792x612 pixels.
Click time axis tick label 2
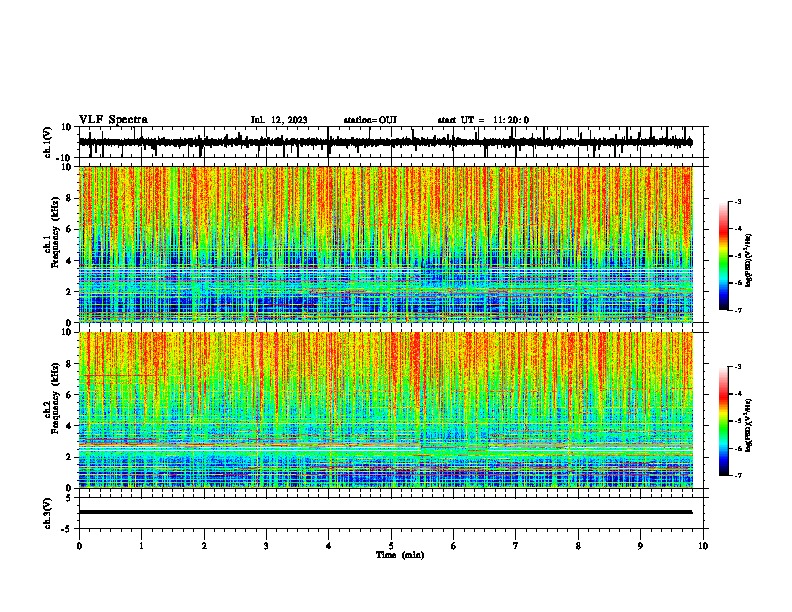pyautogui.click(x=204, y=546)
